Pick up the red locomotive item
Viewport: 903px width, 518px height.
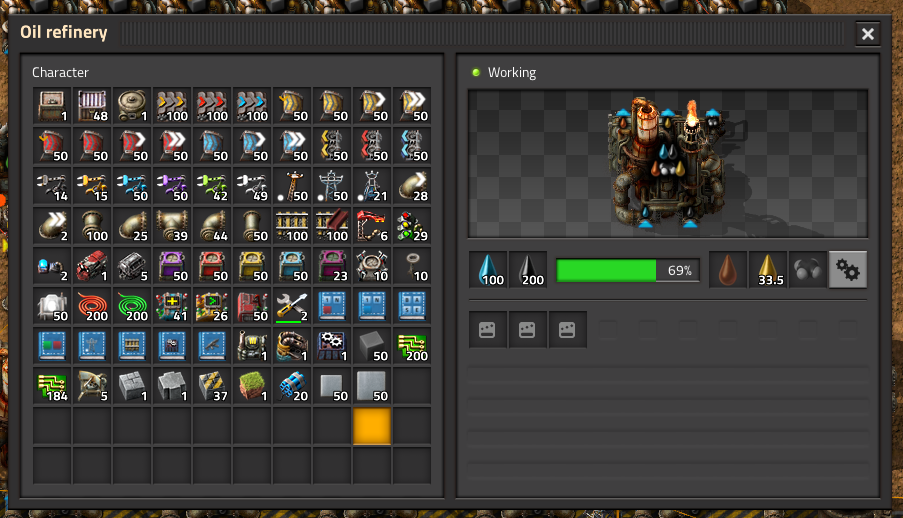point(92,266)
